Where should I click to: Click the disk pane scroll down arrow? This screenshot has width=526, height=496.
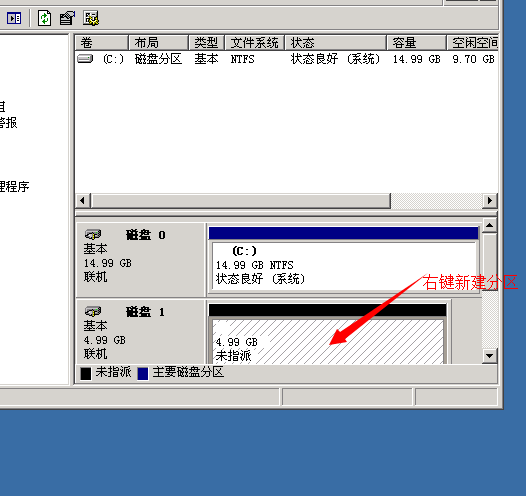click(489, 356)
